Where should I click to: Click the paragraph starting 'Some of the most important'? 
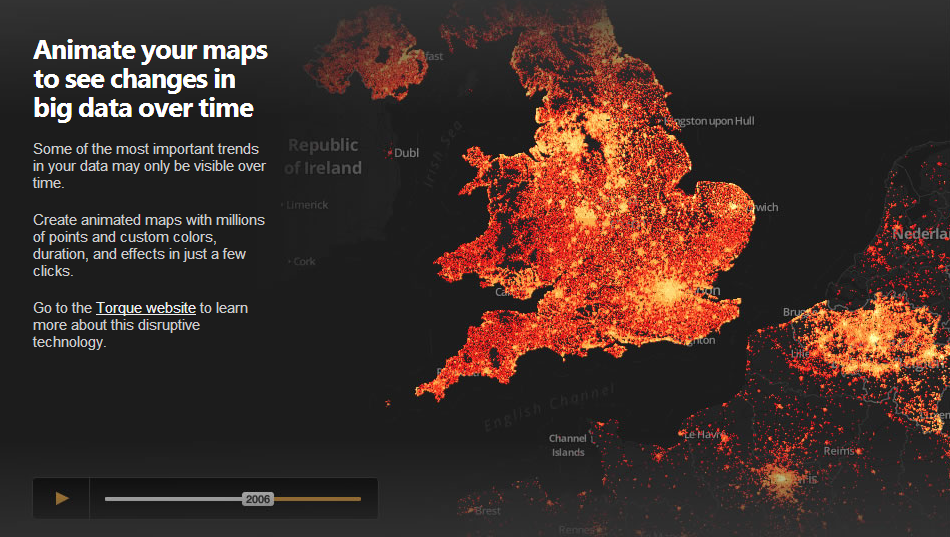point(150,165)
